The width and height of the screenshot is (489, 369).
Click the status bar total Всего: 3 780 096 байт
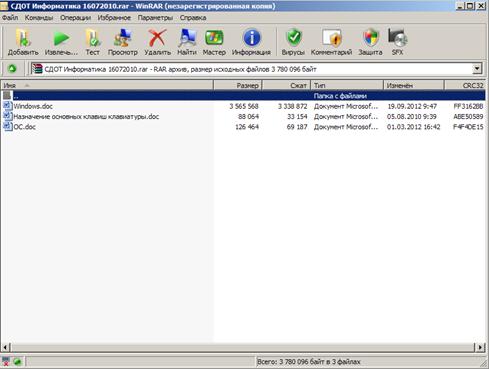[x=309, y=362]
